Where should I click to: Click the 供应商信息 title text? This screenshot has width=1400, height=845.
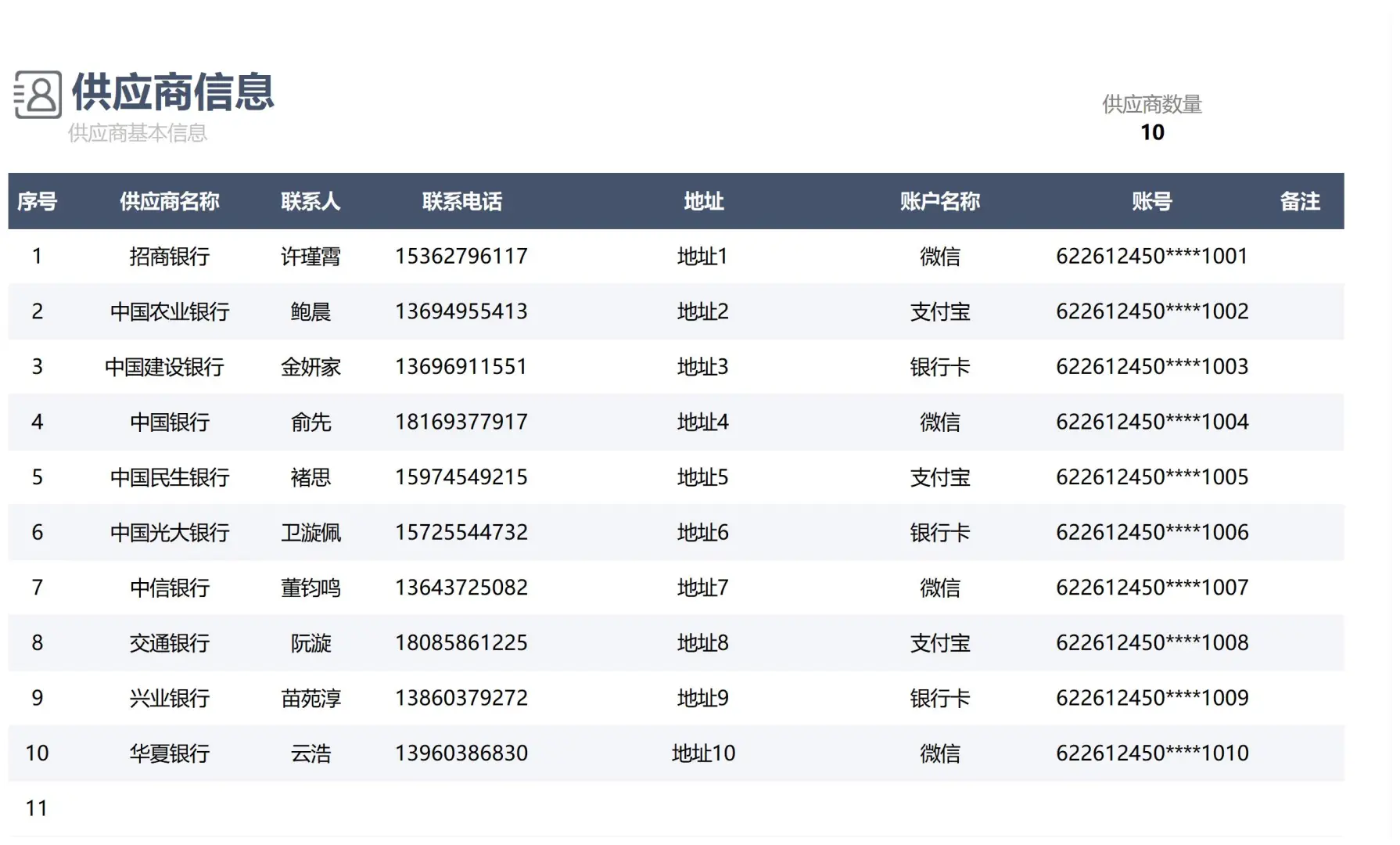pos(172,95)
